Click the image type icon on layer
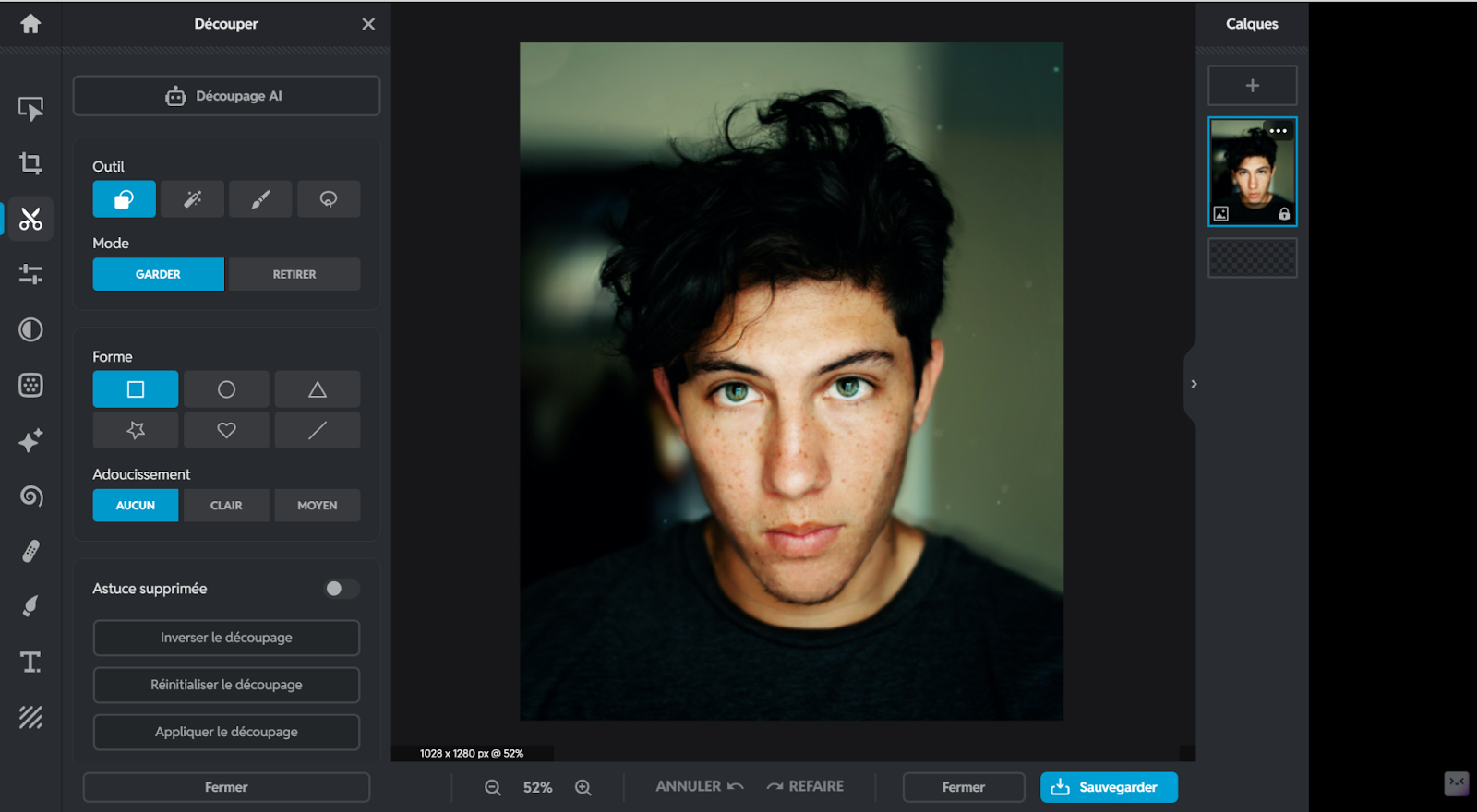The height and width of the screenshot is (812, 1477). pyautogui.click(x=1221, y=214)
